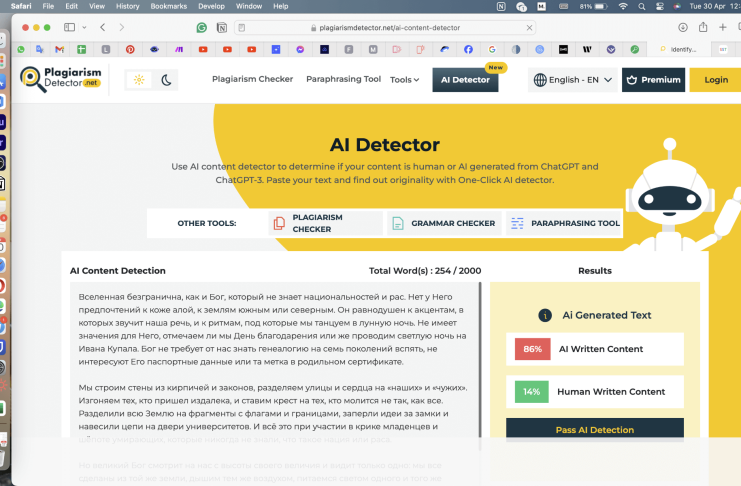Viewport: 741px width, 486px height.
Task: Go back with the Safari back arrow
Action: click(x=103, y=27)
